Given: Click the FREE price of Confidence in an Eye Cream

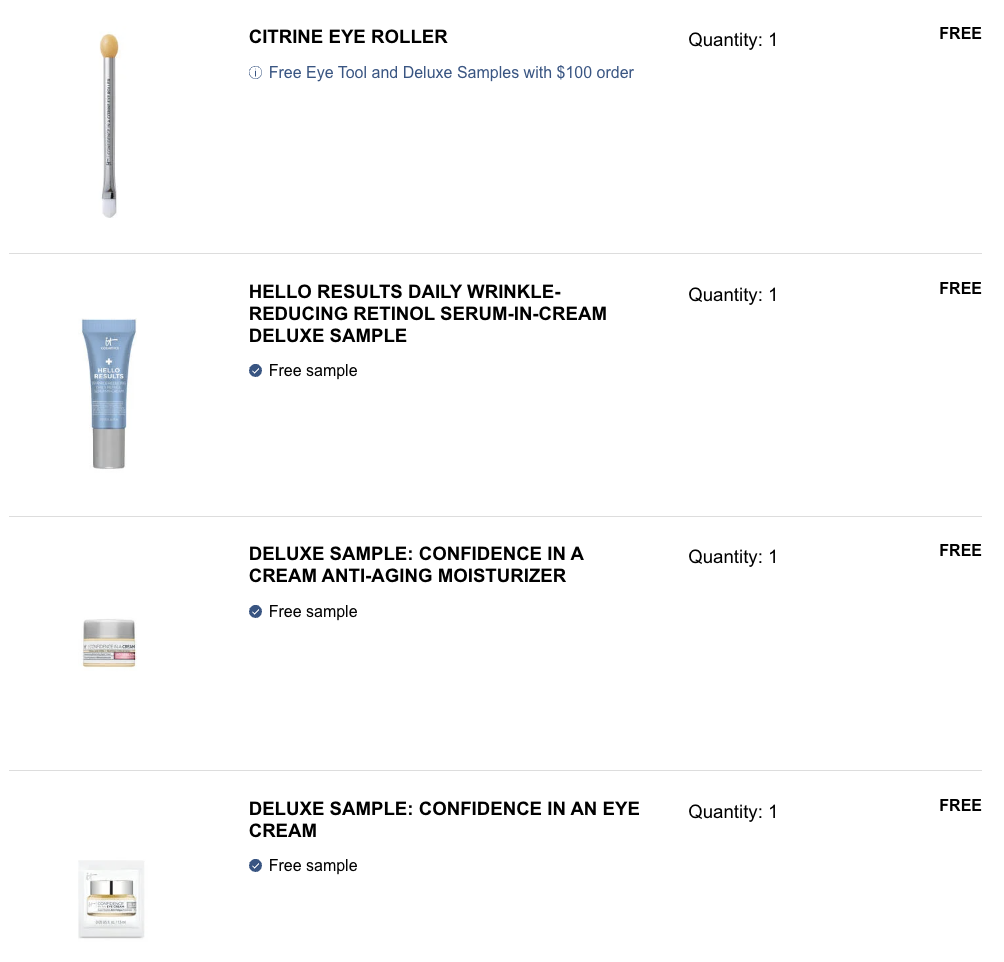Looking at the screenshot, I should [960, 806].
